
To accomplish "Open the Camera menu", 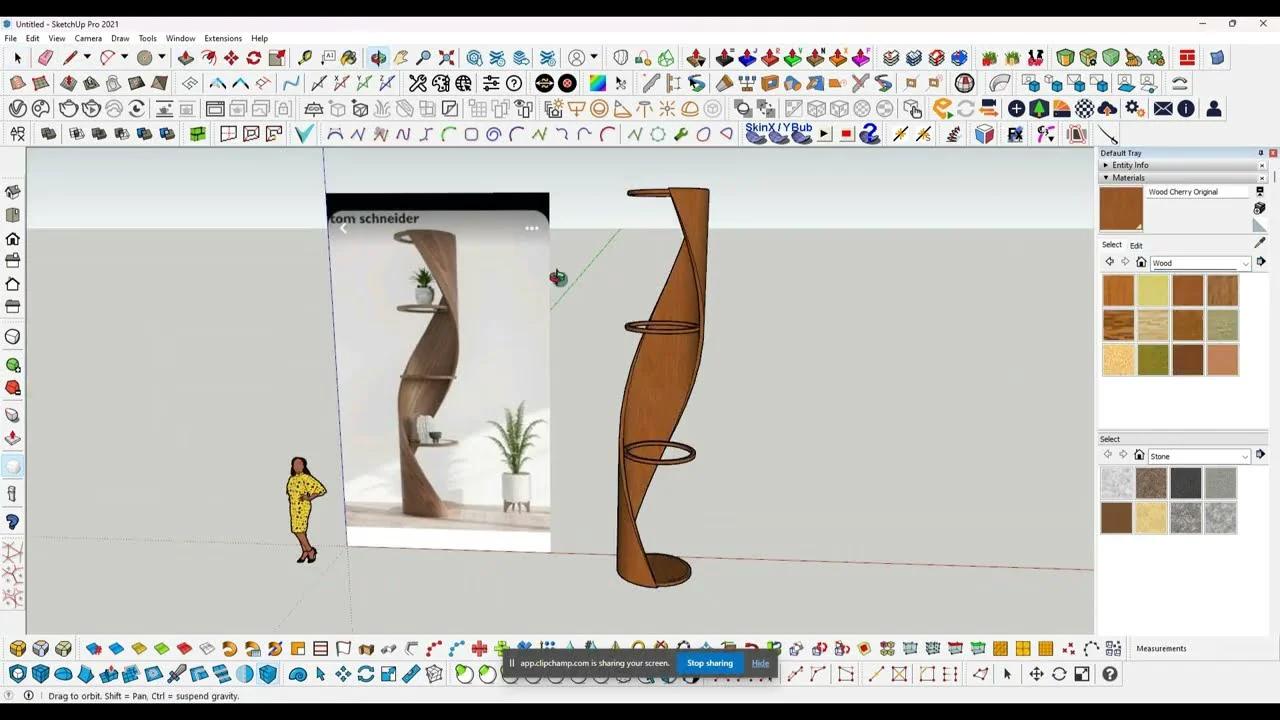I will point(88,38).
